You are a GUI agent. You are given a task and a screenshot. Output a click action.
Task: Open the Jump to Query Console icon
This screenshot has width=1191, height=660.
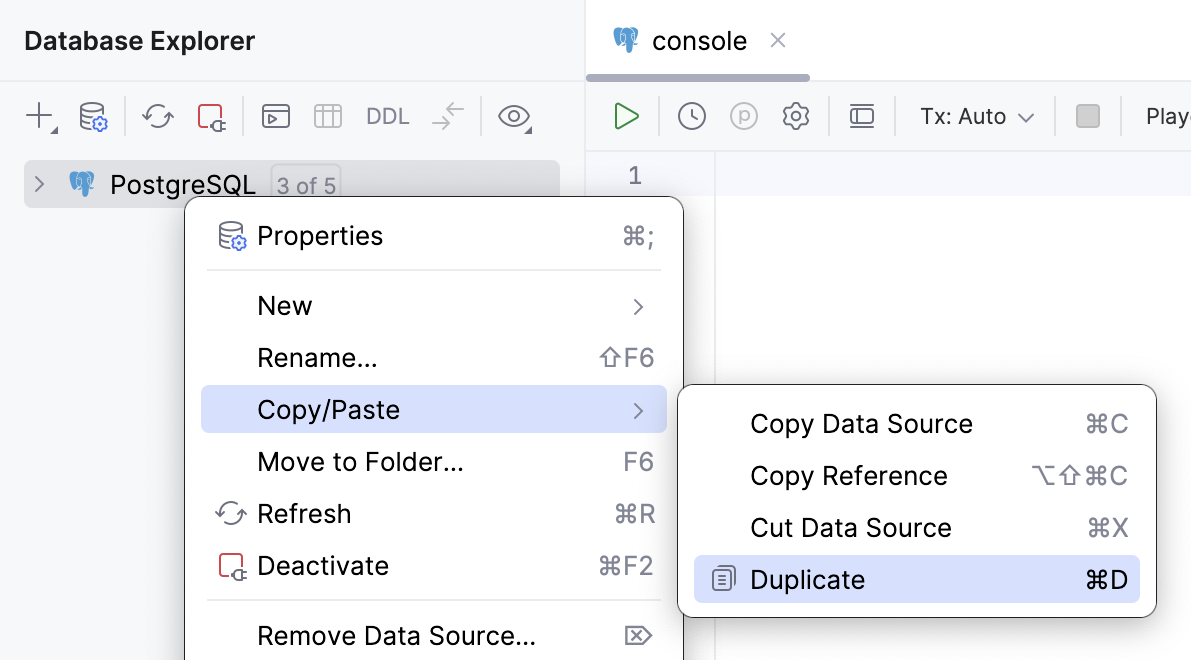coord(275,116)
